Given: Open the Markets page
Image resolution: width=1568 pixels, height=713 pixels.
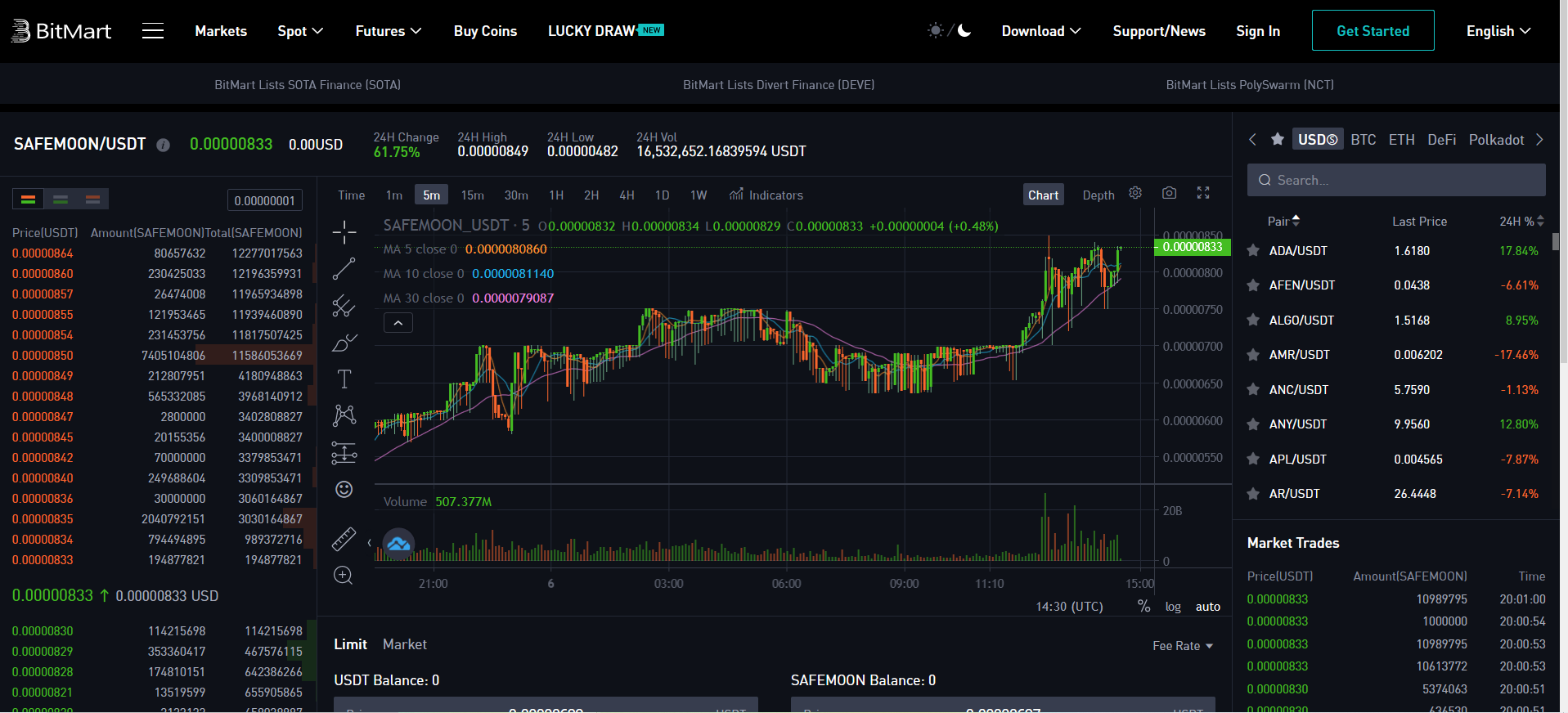Looking at the screenshot, I should (x=221, y=31).
